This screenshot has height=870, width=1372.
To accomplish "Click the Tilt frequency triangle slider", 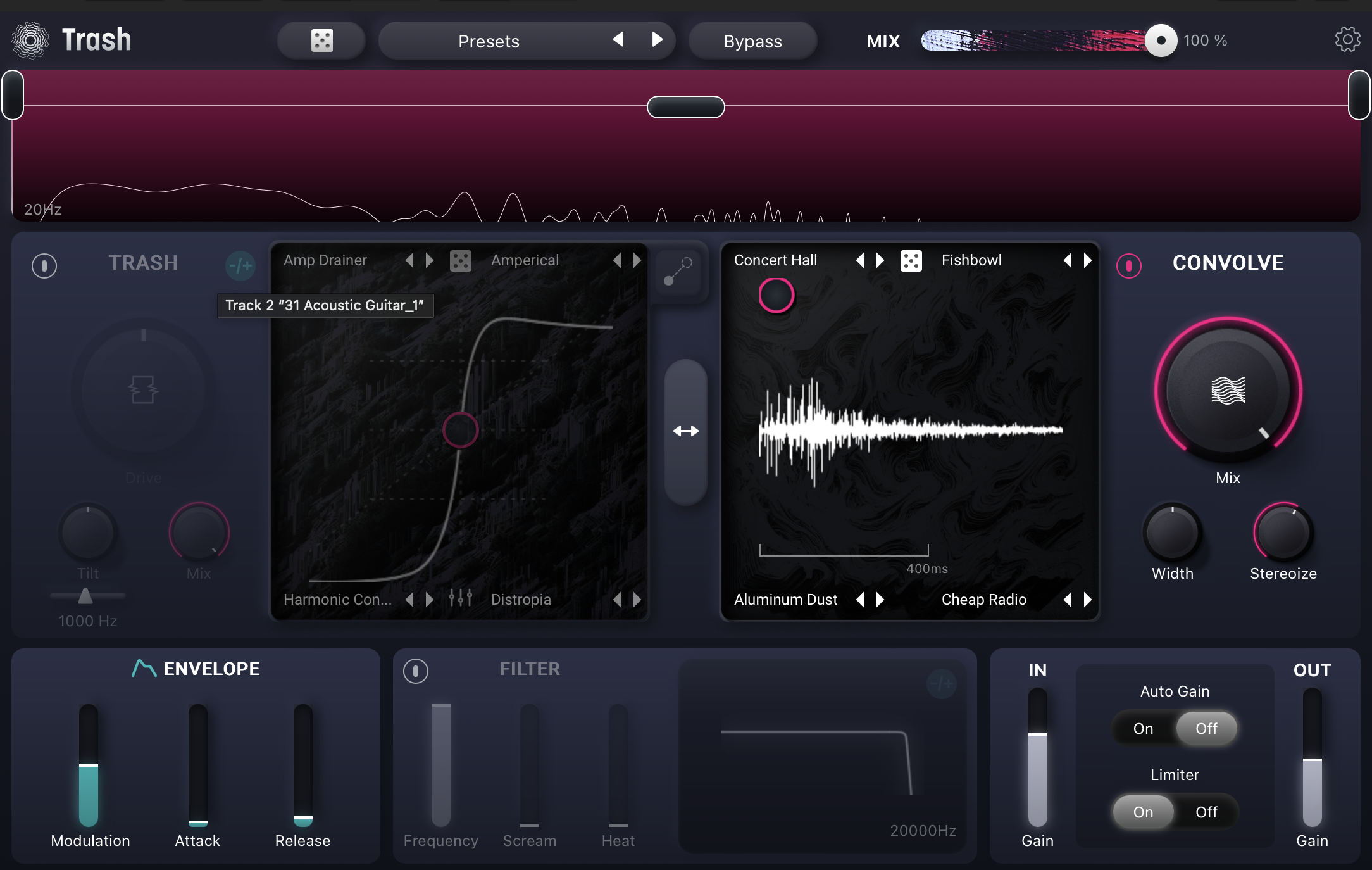I will [x=85, y=596].
